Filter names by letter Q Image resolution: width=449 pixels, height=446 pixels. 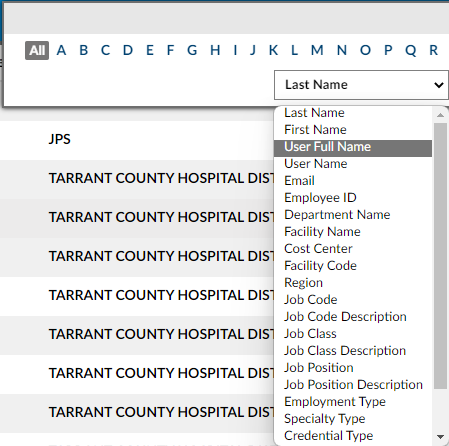(411, 51)
